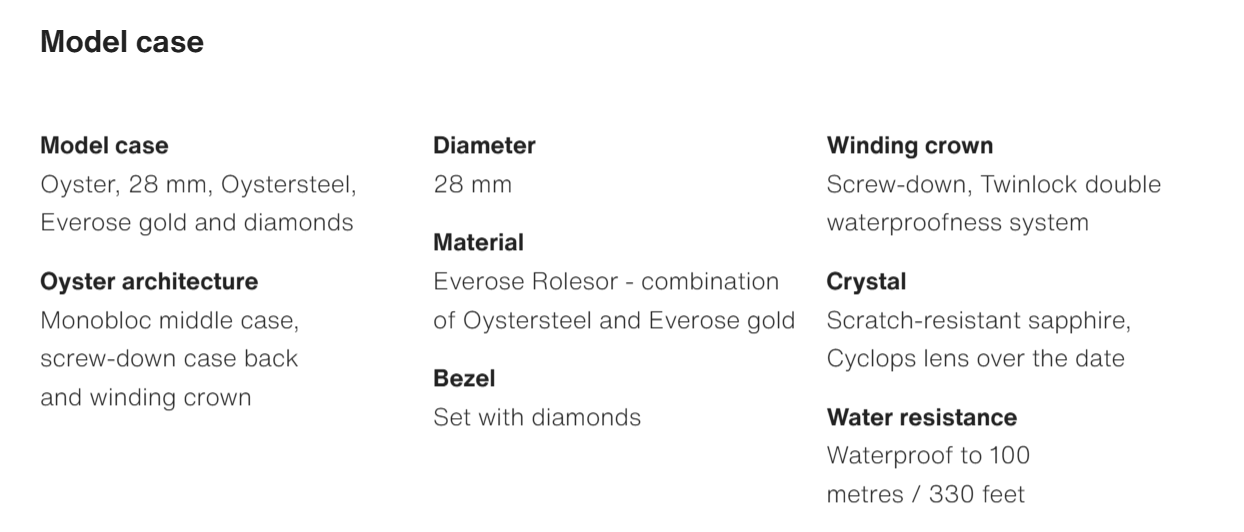Click the "Monobloc middle case," text line
This screenshot has width=1244, height=532.
click(x=170, y=321)
